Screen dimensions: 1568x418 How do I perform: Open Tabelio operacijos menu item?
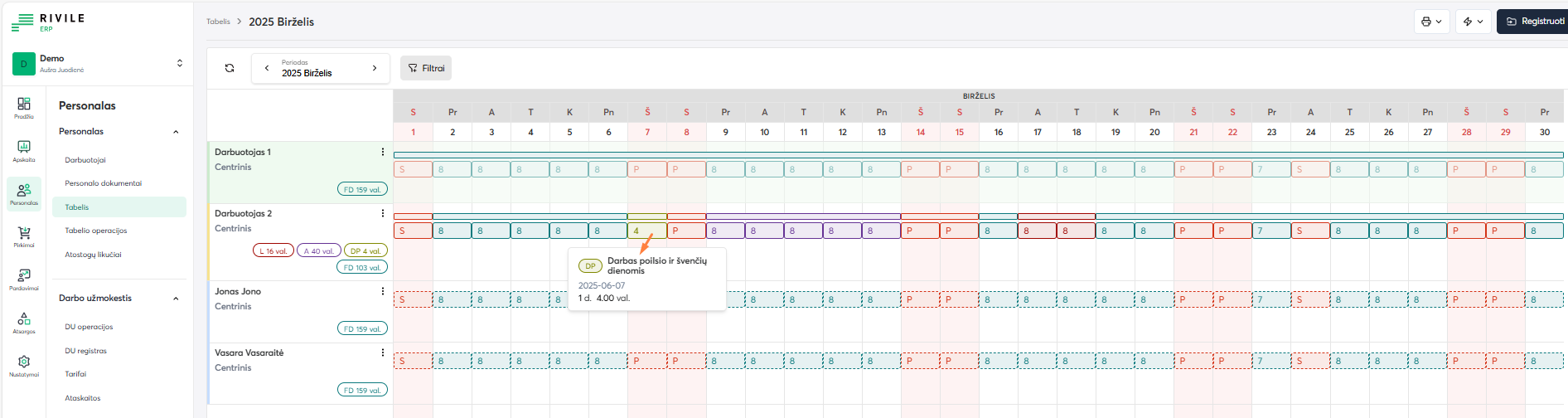(x=96, y=231)
